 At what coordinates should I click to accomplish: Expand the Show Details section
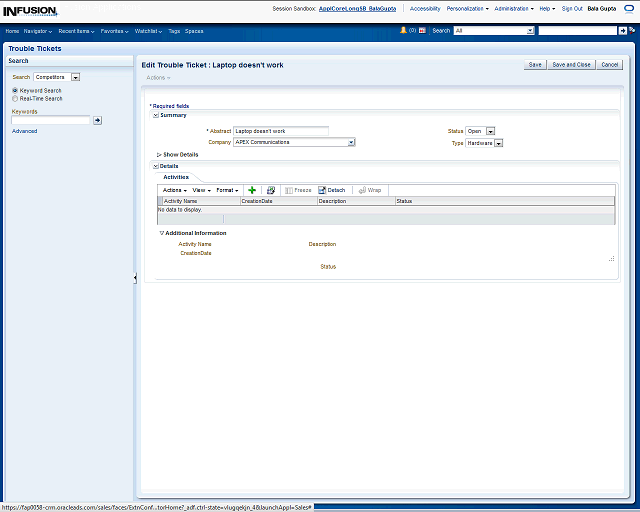(159, 155)
